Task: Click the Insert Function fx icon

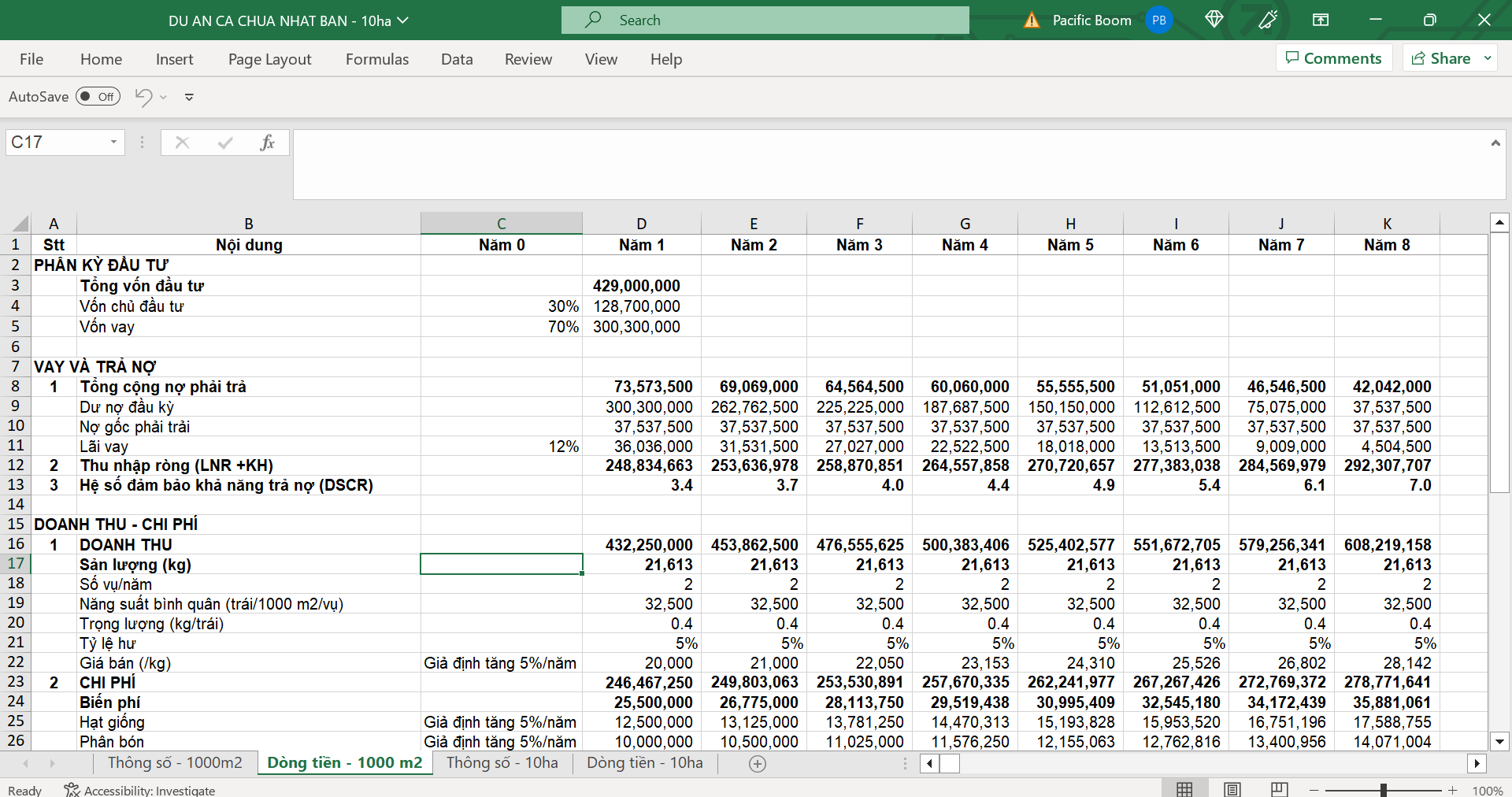Action: pyautogui.click(x=267, y=143)
